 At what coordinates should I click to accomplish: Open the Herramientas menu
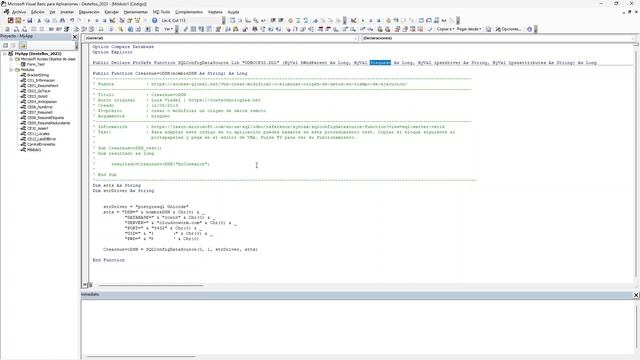point(136,12)
